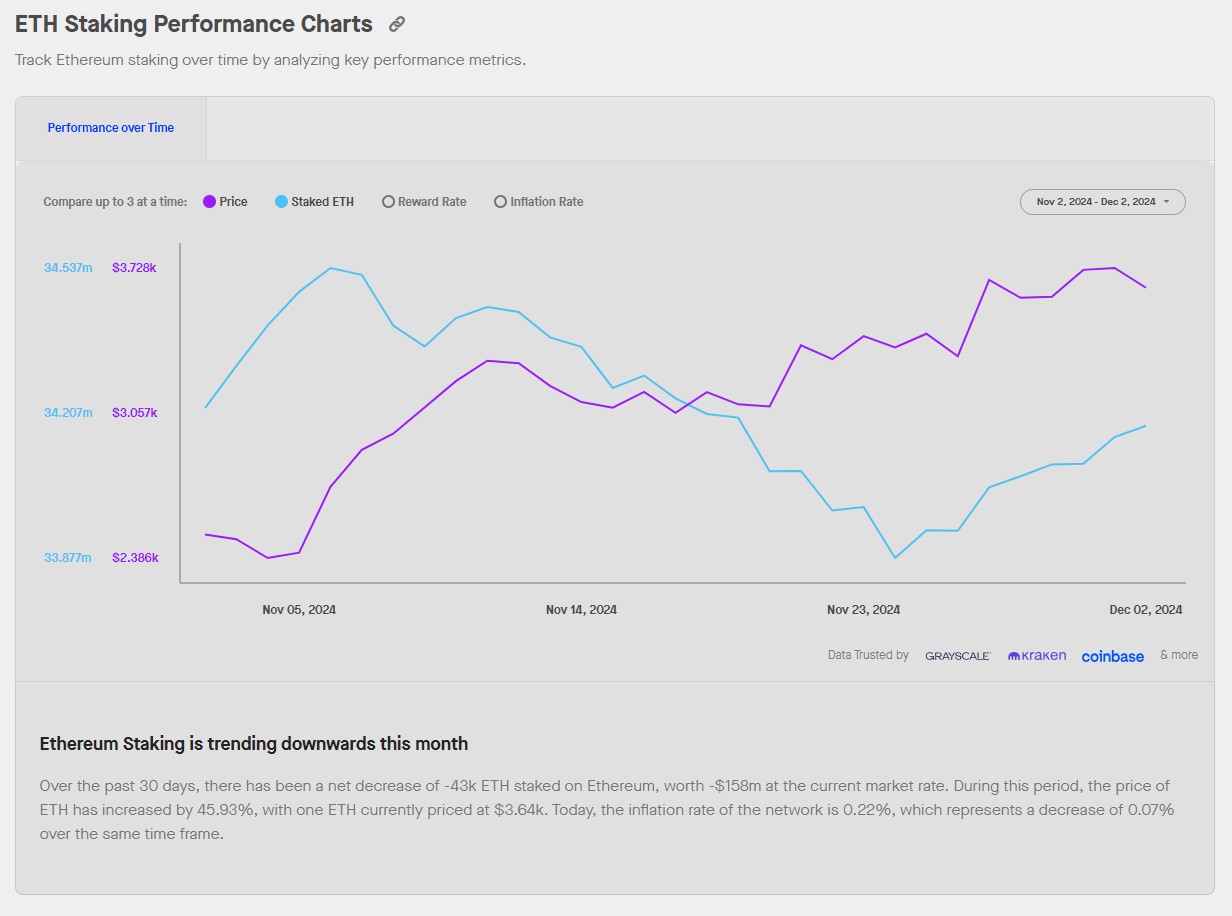Click the $3.728k price axis value

click(134, 268)
